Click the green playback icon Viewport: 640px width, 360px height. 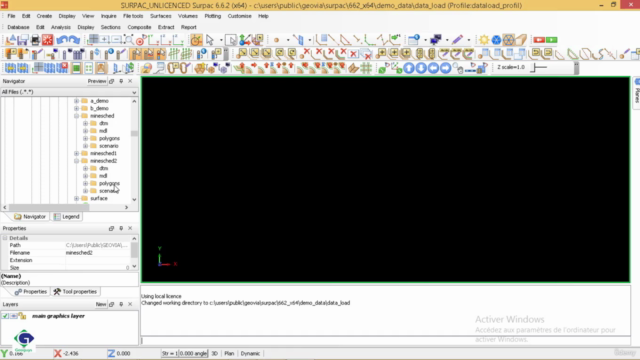coord(552,40)
